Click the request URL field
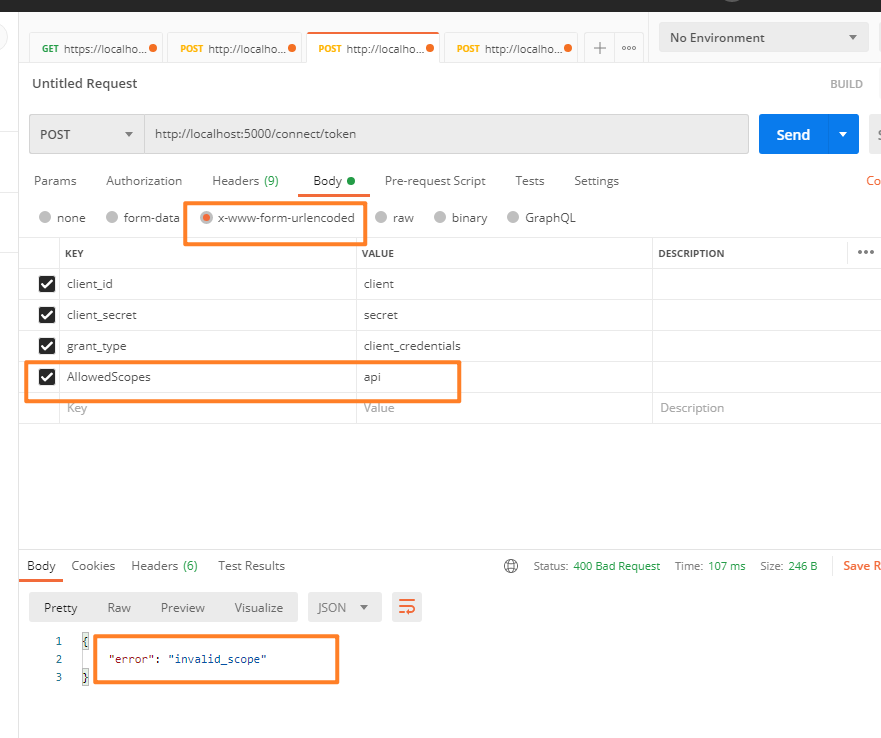Image resolution: width=881 pixels, height=738 pixels. click(x=447, y=134)
